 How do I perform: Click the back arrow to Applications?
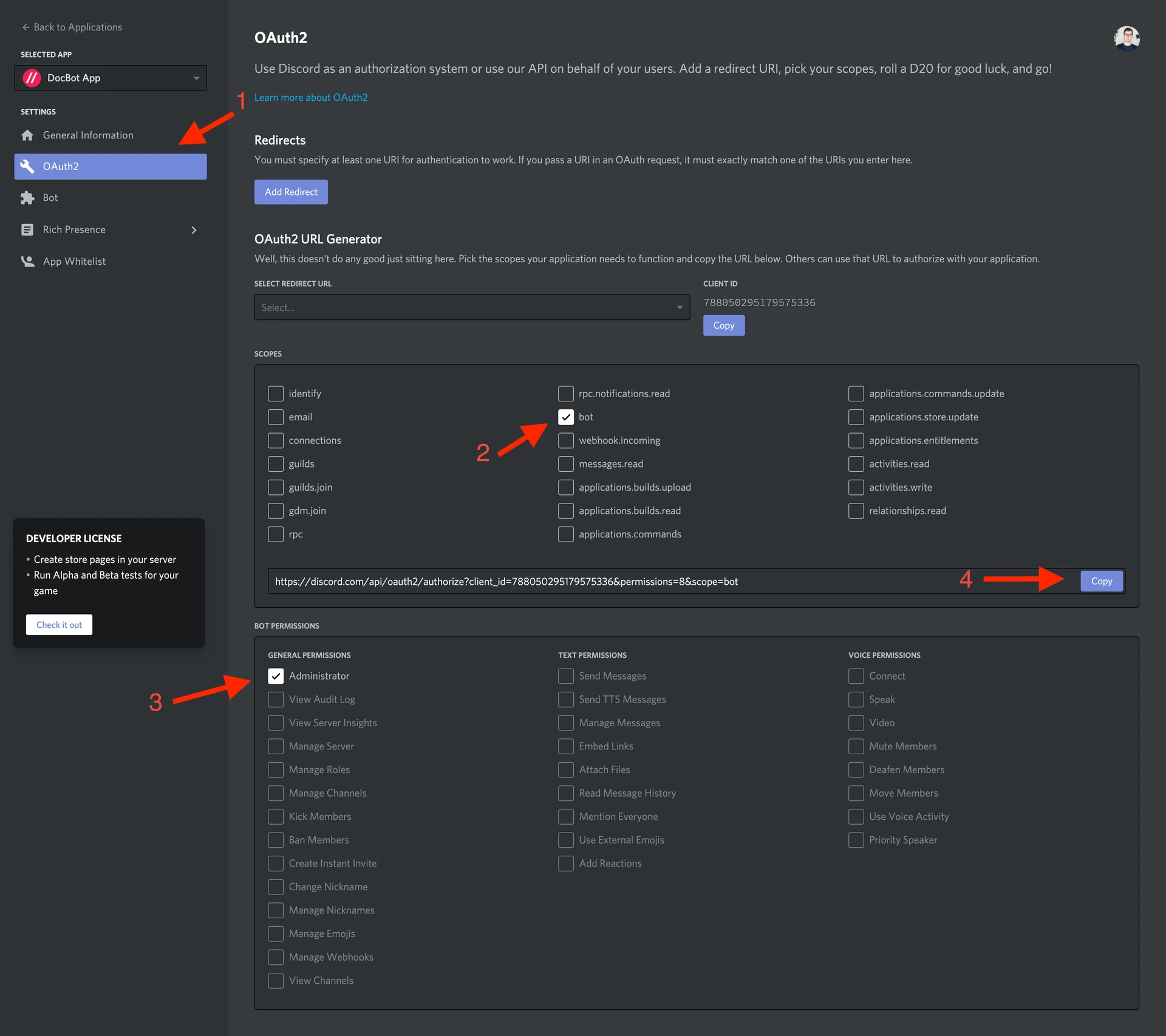(x=26, y=27)
